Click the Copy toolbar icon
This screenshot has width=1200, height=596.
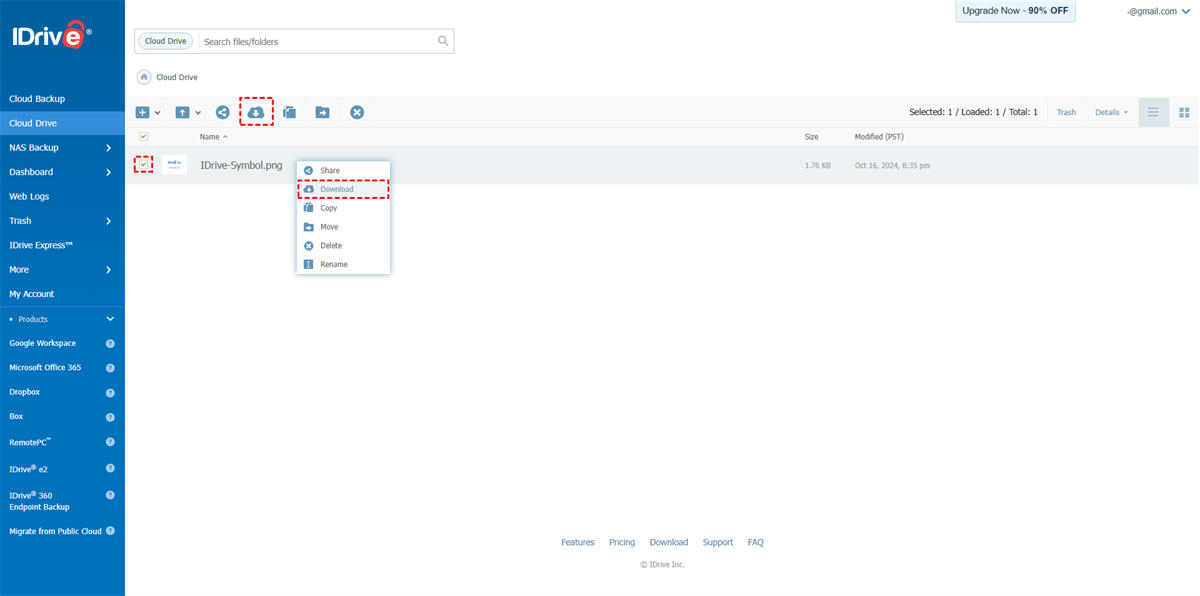(289, 113)
